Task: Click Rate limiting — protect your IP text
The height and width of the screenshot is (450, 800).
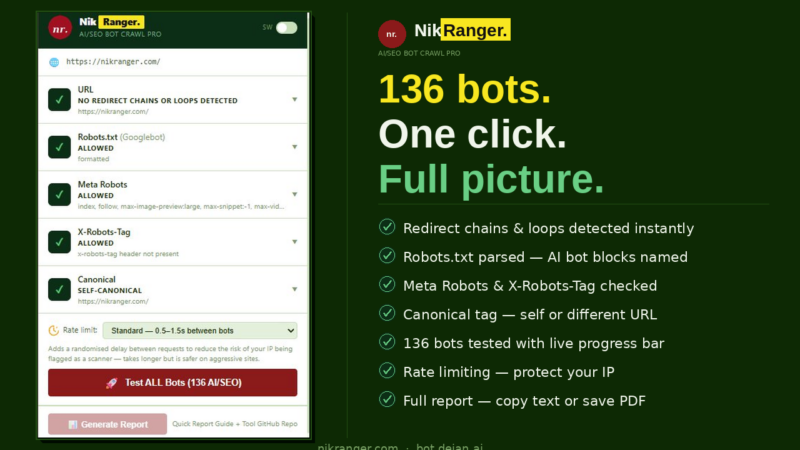Action: tap(509, 372)
